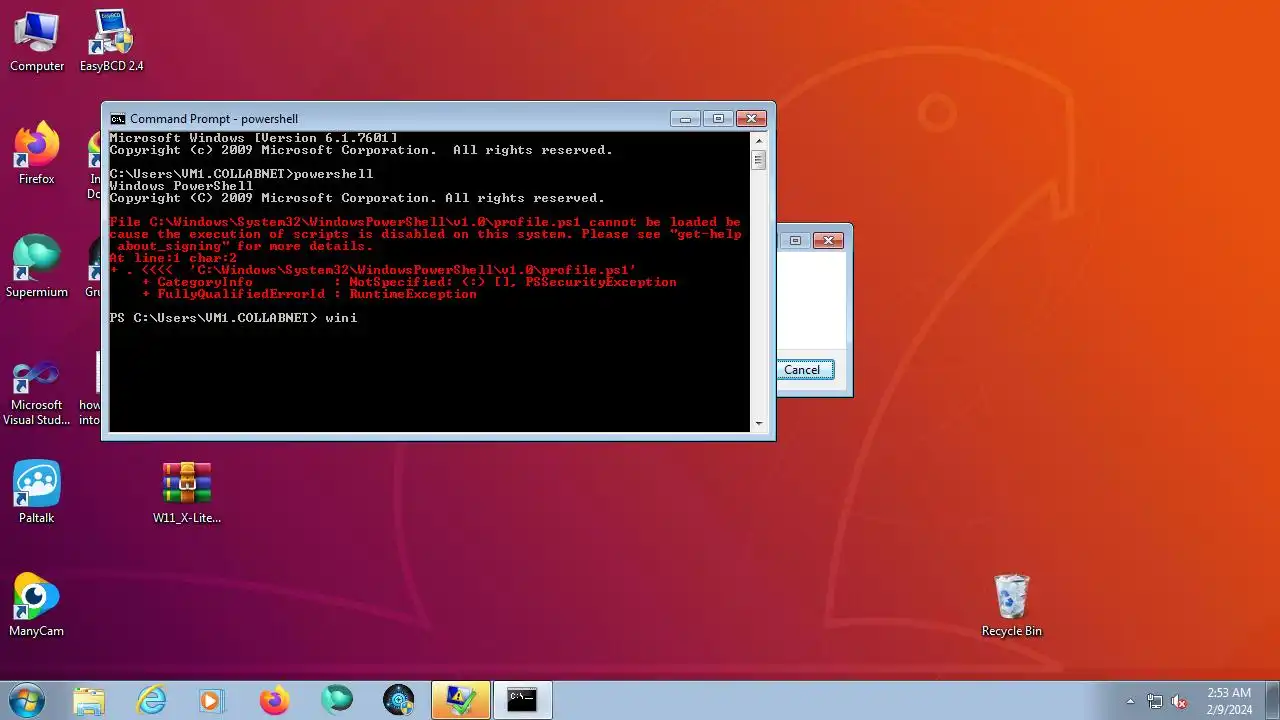Image resolution: width=1280 pixels, height=720 pixels.
Task: Select the Supermium desktop shortcut
Action: (37, 268)
